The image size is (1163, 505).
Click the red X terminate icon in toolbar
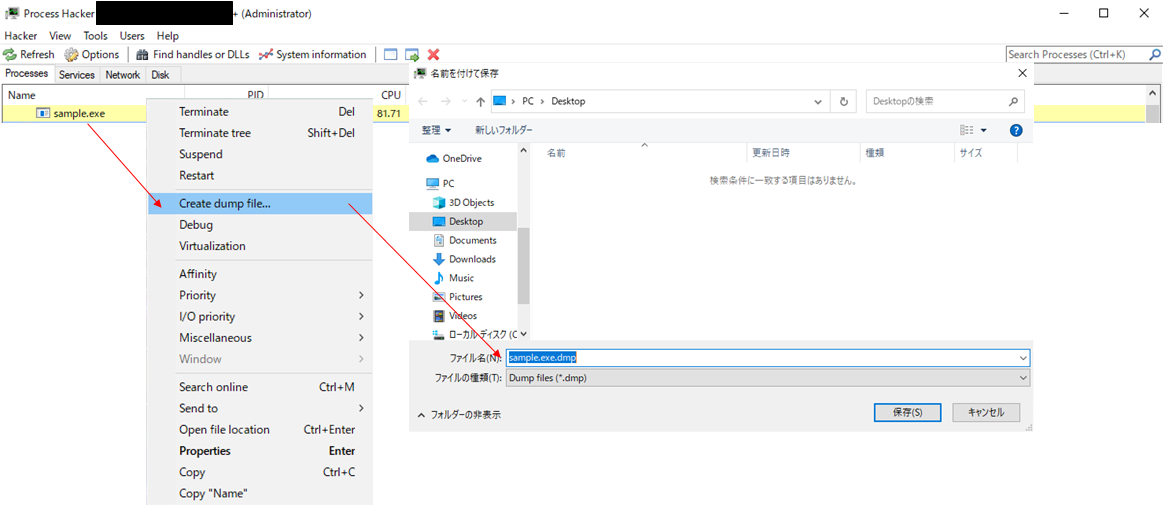tap(433, 54)
